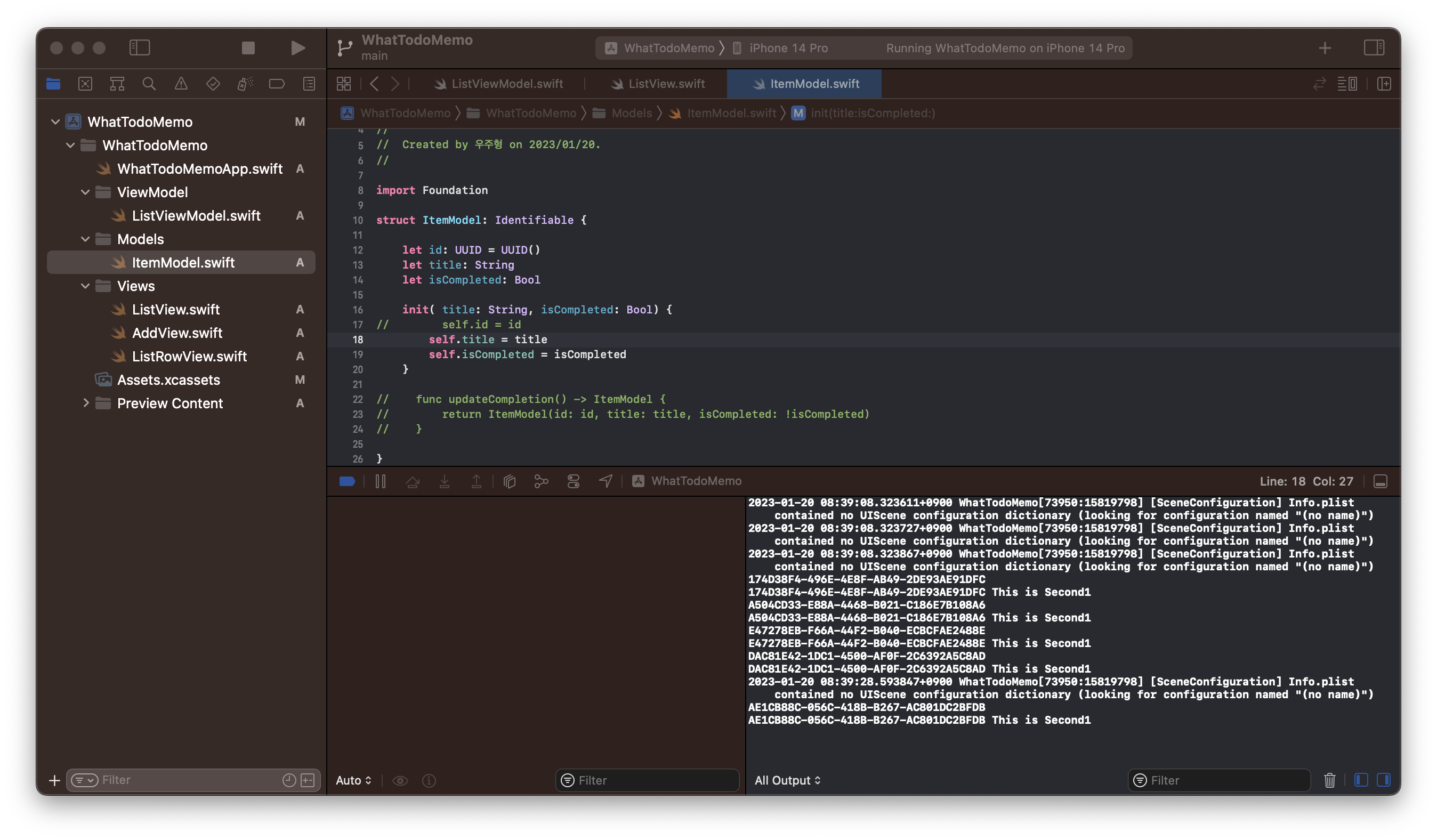Toggle breakpoints activation in debug bar
The width and height of the screenshot is (1437, 840).
click(348, 481)
